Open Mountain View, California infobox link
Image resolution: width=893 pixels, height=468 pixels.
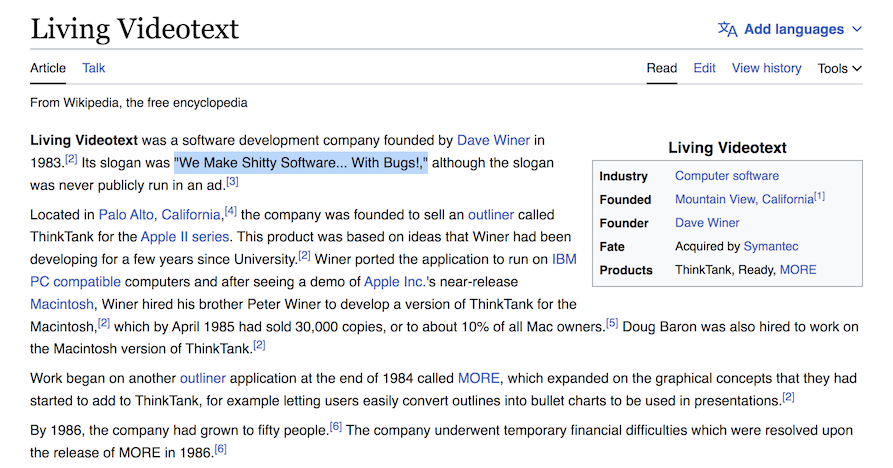(744, 199)
